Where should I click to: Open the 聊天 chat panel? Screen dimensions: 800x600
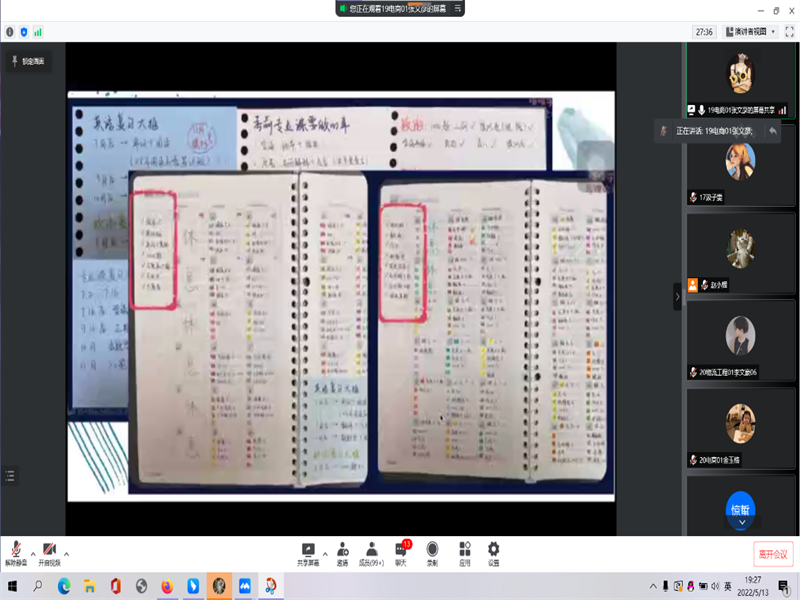(401, 551)
